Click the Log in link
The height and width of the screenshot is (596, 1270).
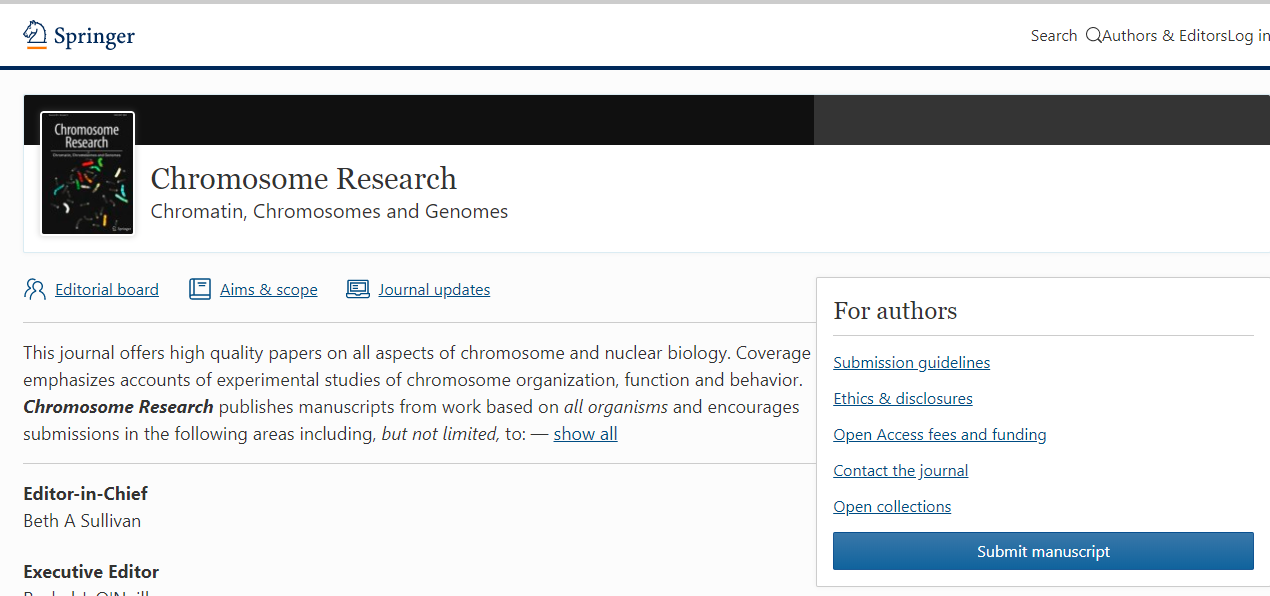(1249, 36)
